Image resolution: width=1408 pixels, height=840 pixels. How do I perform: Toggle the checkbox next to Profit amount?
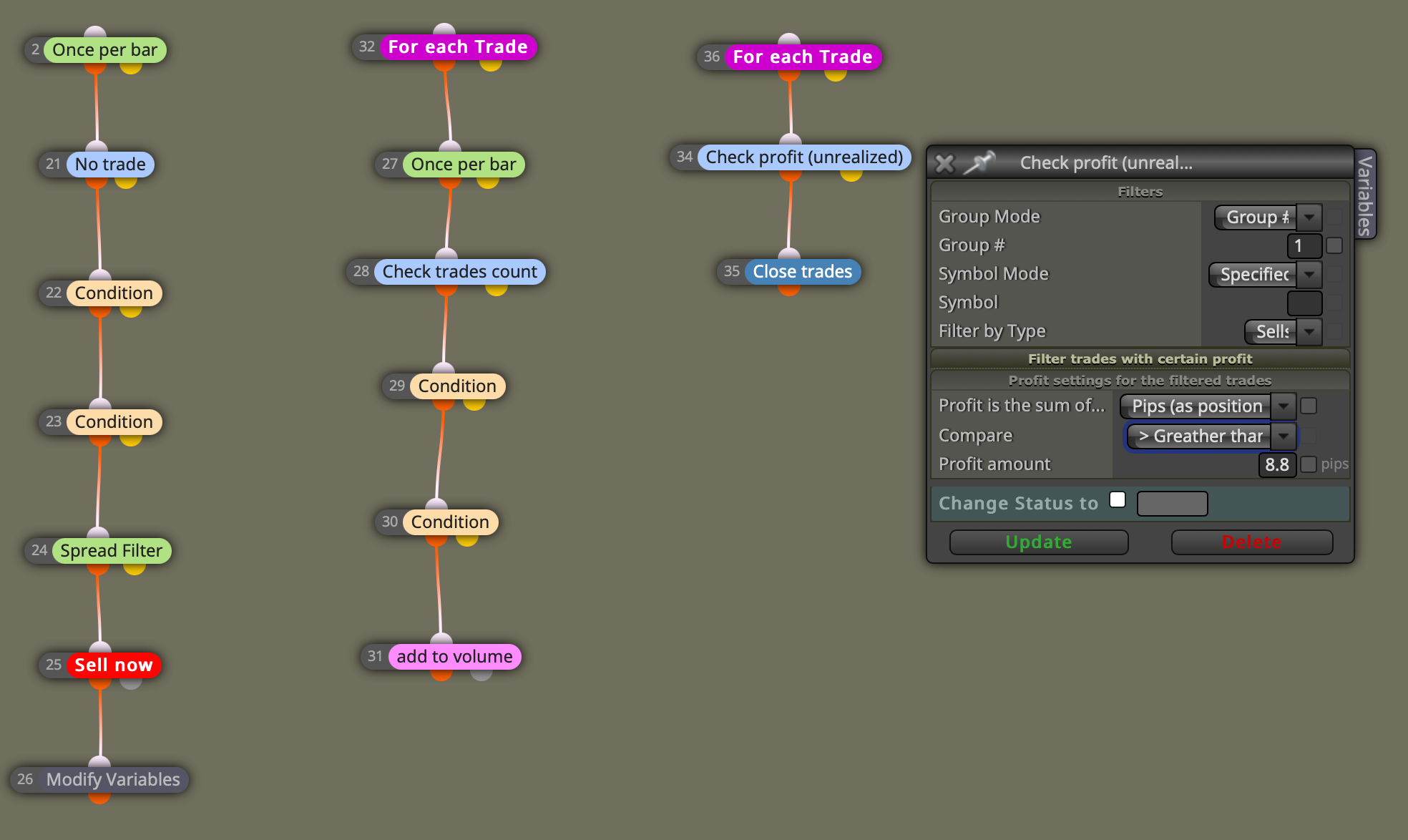click(x=1309, y=464)
